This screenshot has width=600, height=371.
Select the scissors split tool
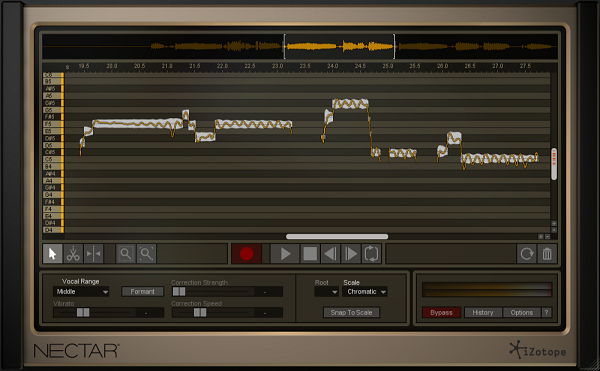pos(73,254)
